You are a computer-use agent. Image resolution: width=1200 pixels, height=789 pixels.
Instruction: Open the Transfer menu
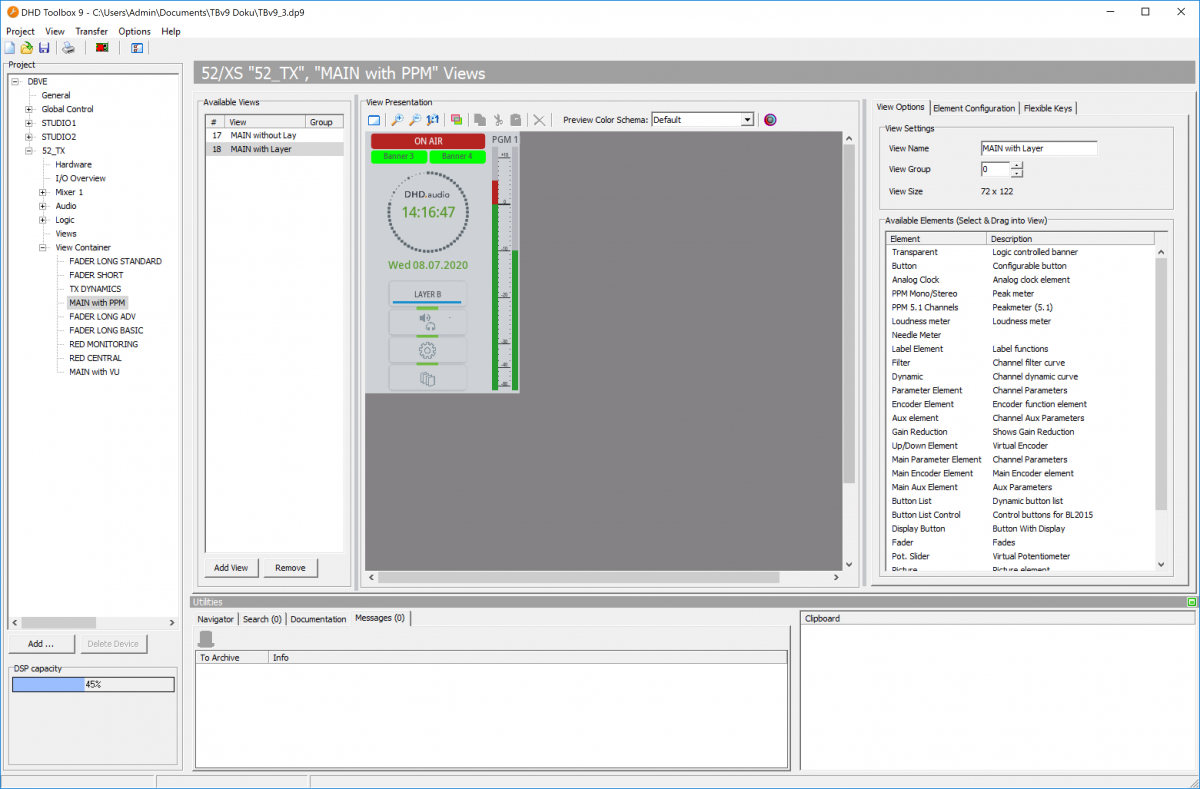[x=91, y=31]
